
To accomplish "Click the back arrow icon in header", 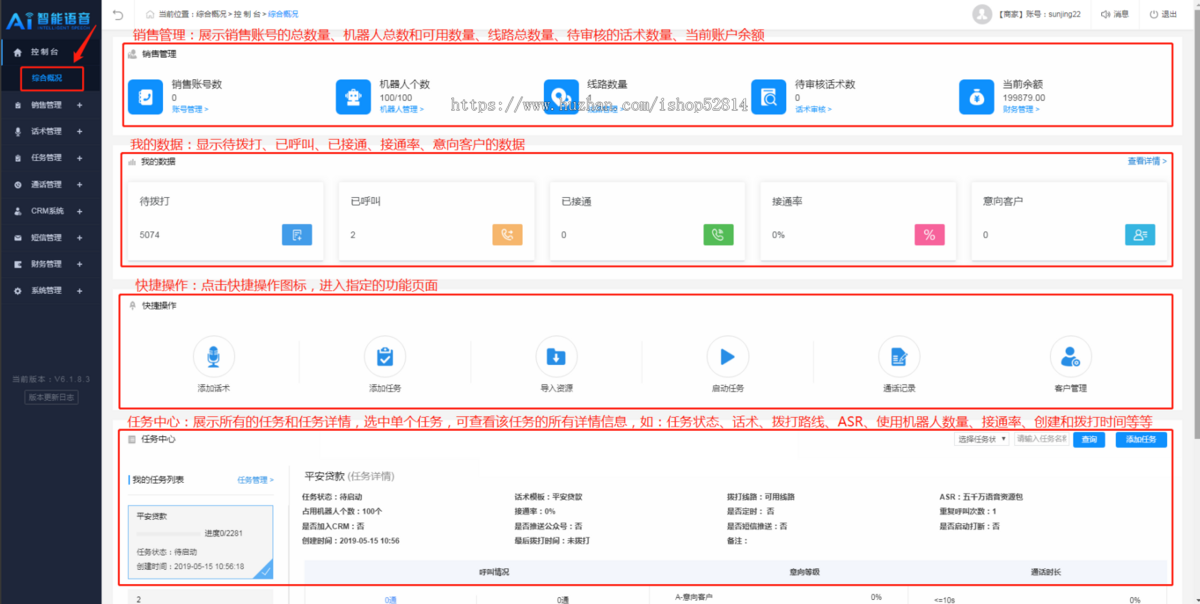I will [x=118, y=14].
